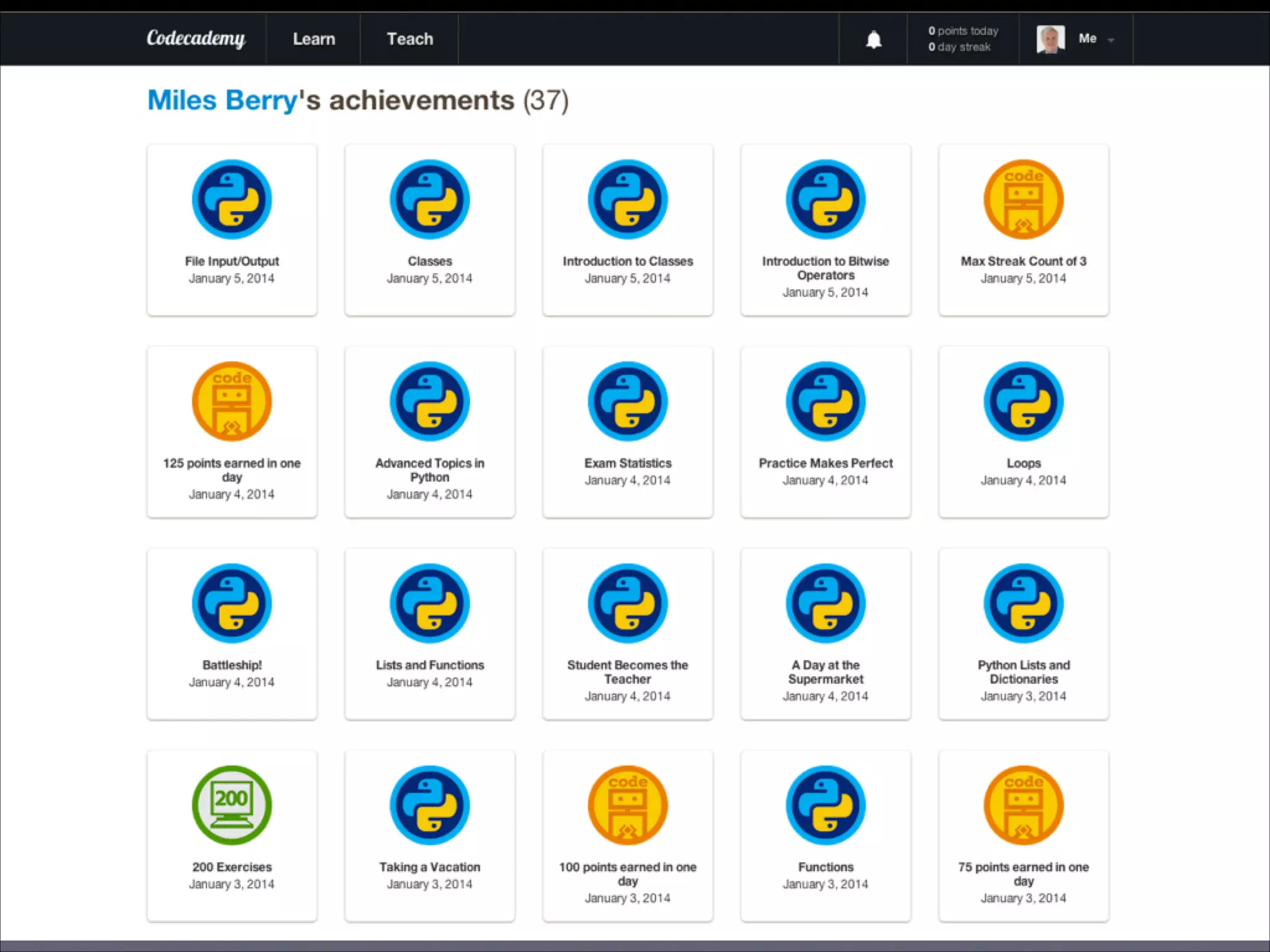Click the 125 points earned badge icon
Viewport: 1270px width, 952px height.
coord(232,402)
